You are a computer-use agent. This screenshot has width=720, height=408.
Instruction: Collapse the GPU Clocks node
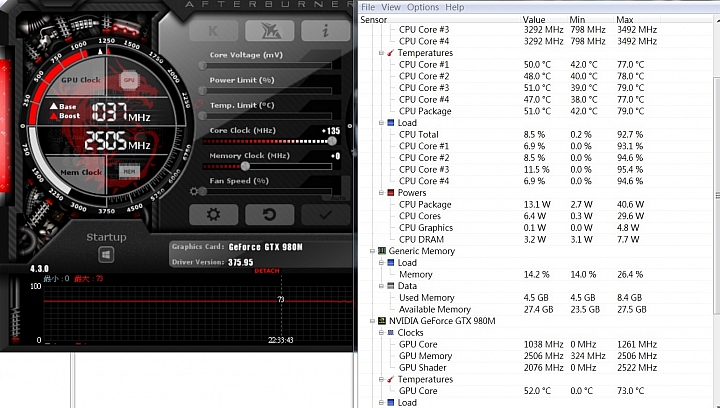point(381,333)
